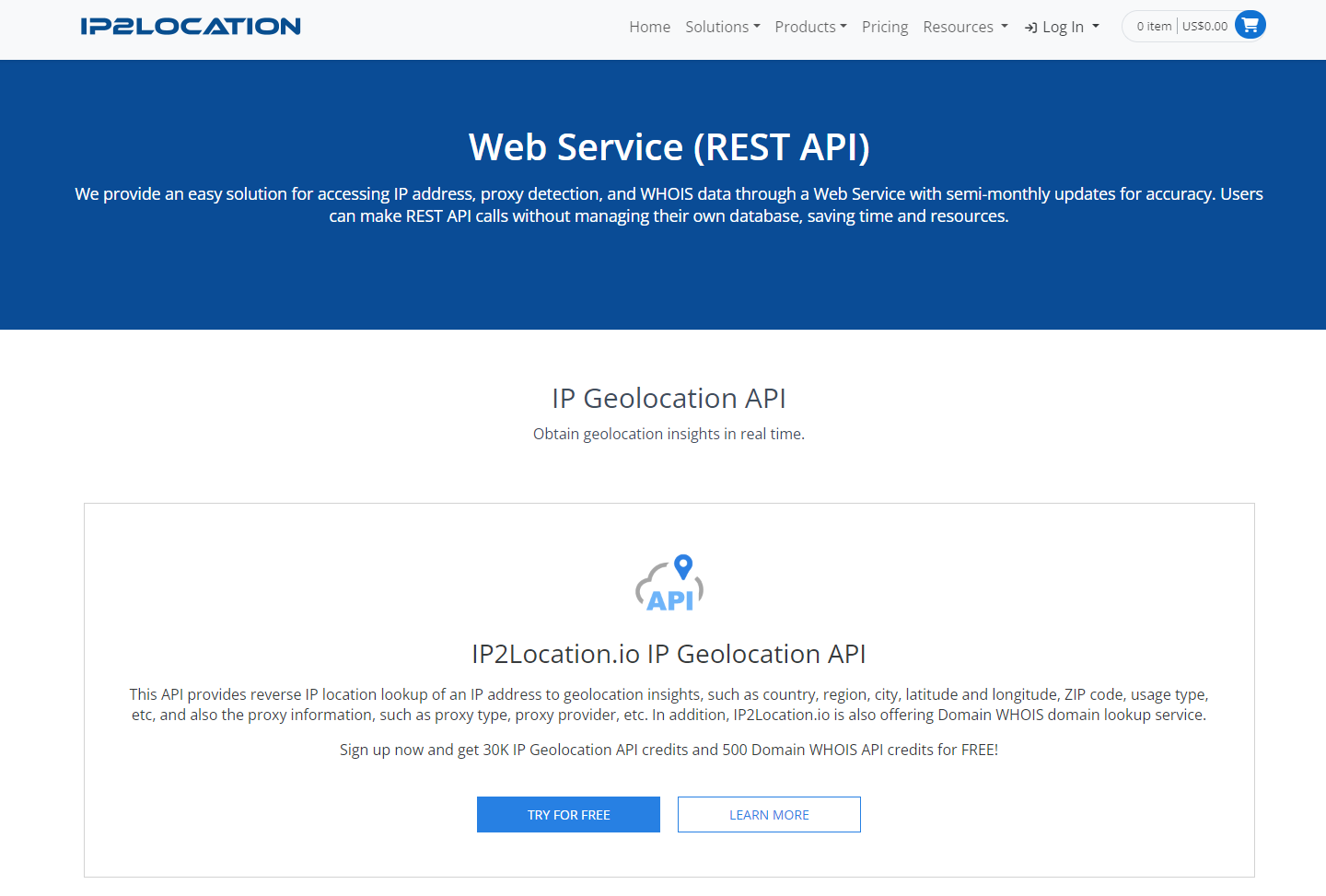Expand the Resources dropdown menu

tap(965, 27)
